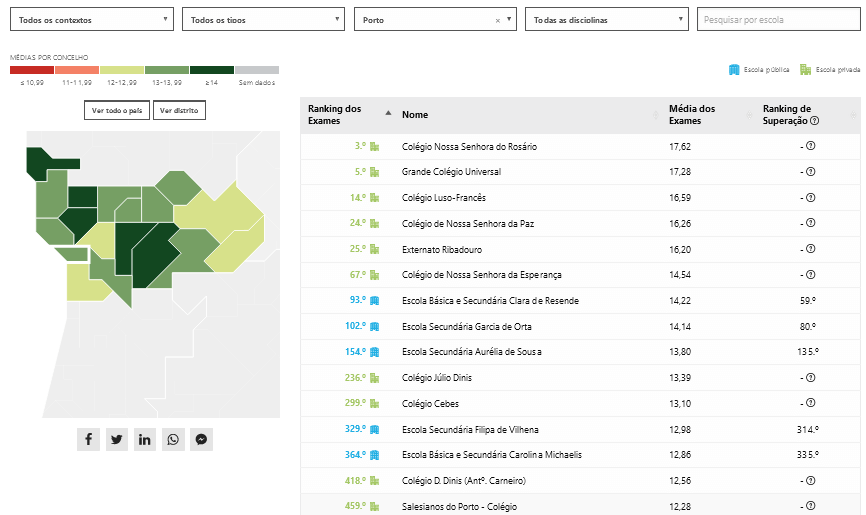Click the WhatsApp share icon
Viewport: 866px width, 515px height.
tap(173, 439)
